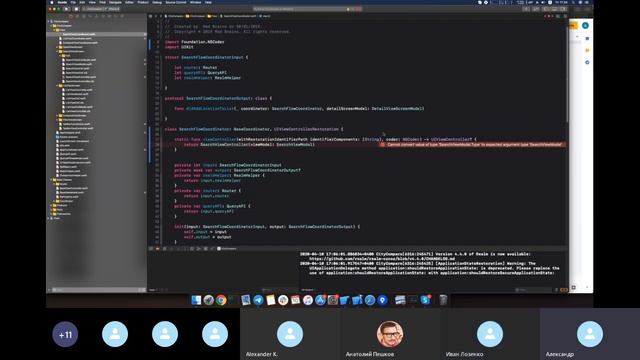Hide the debug area via debug bar button
The height and width of the screenshot is (360, 640).
coord(151,248)
